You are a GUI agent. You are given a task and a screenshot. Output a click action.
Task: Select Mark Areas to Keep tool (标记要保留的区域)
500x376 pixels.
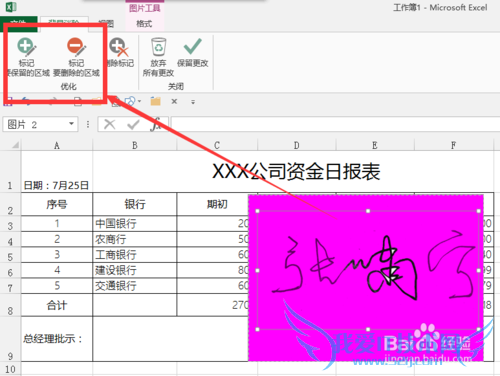click(x=28, y=57)
